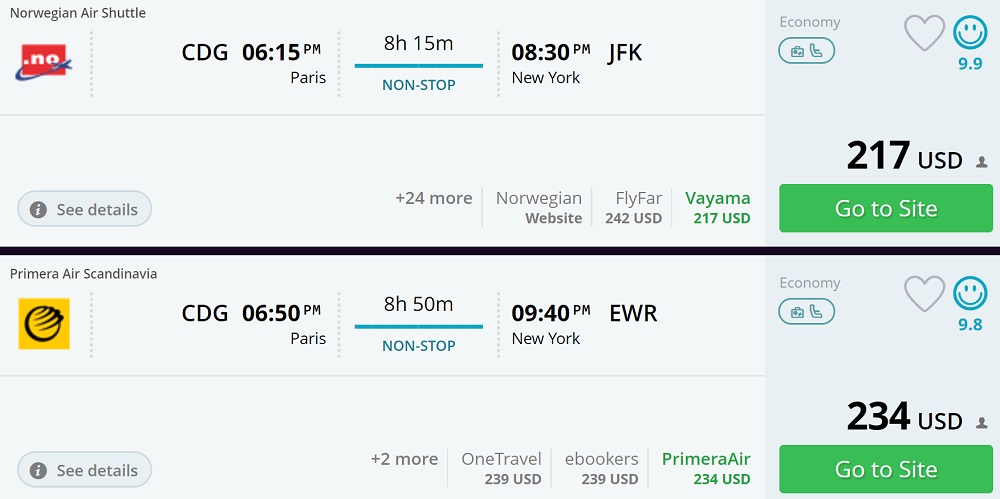The height and width of the screenshot is (499, 1000).
Task: Click the passenger icon beside 234 USD
Action: tap(981, 423)
